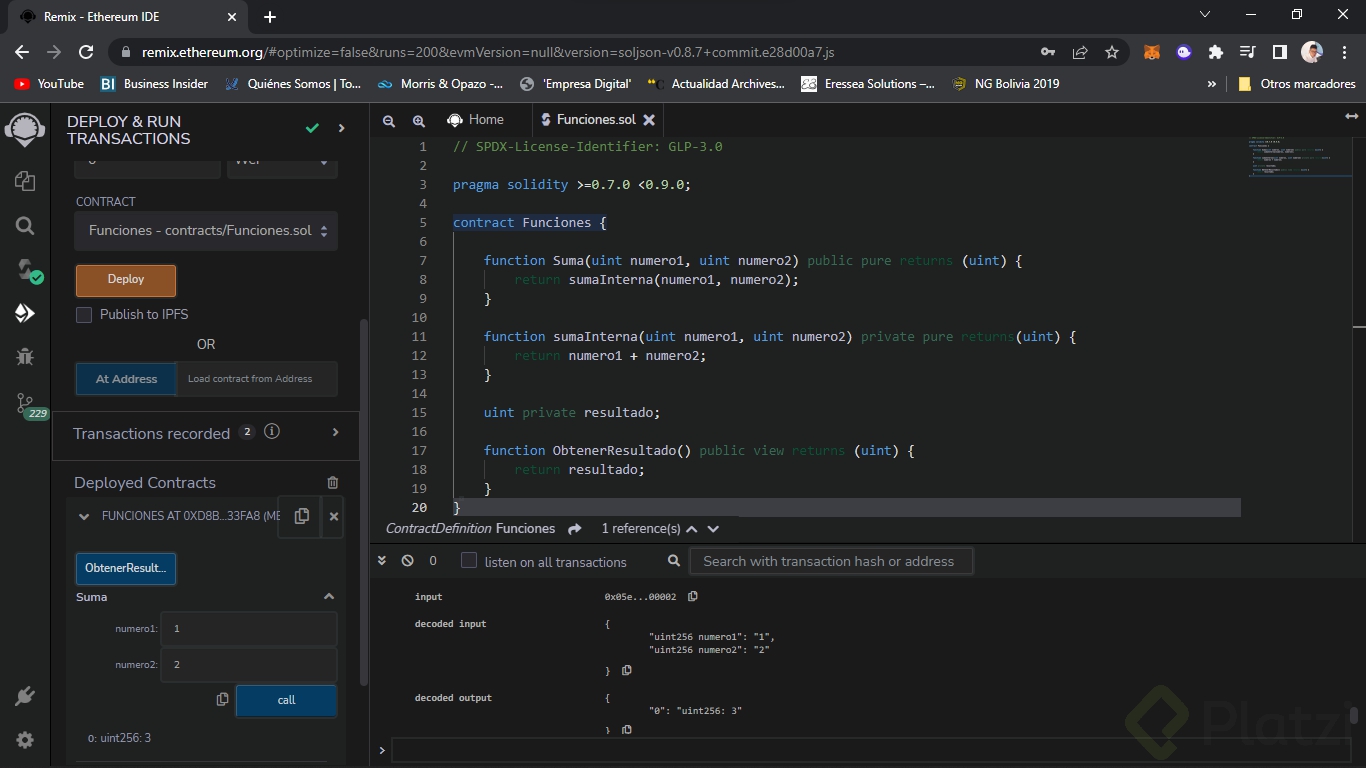Click the share page icon in address bar
Screen dimensions: 1366x768
coord(1080,52)
